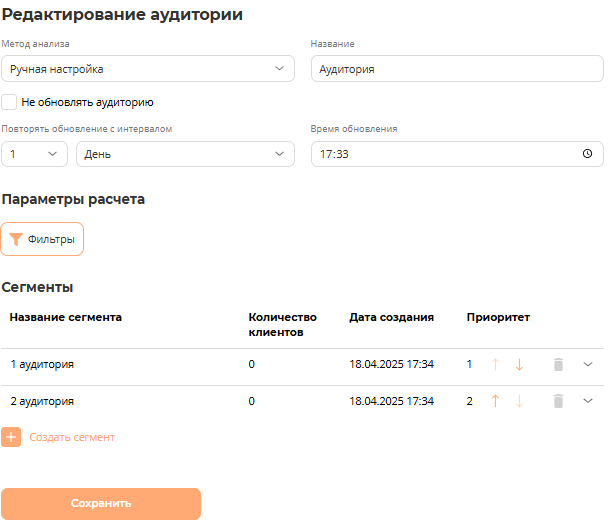Click the 'Название' text field
This screenshot has width=610, height=526.
(457, 69)
